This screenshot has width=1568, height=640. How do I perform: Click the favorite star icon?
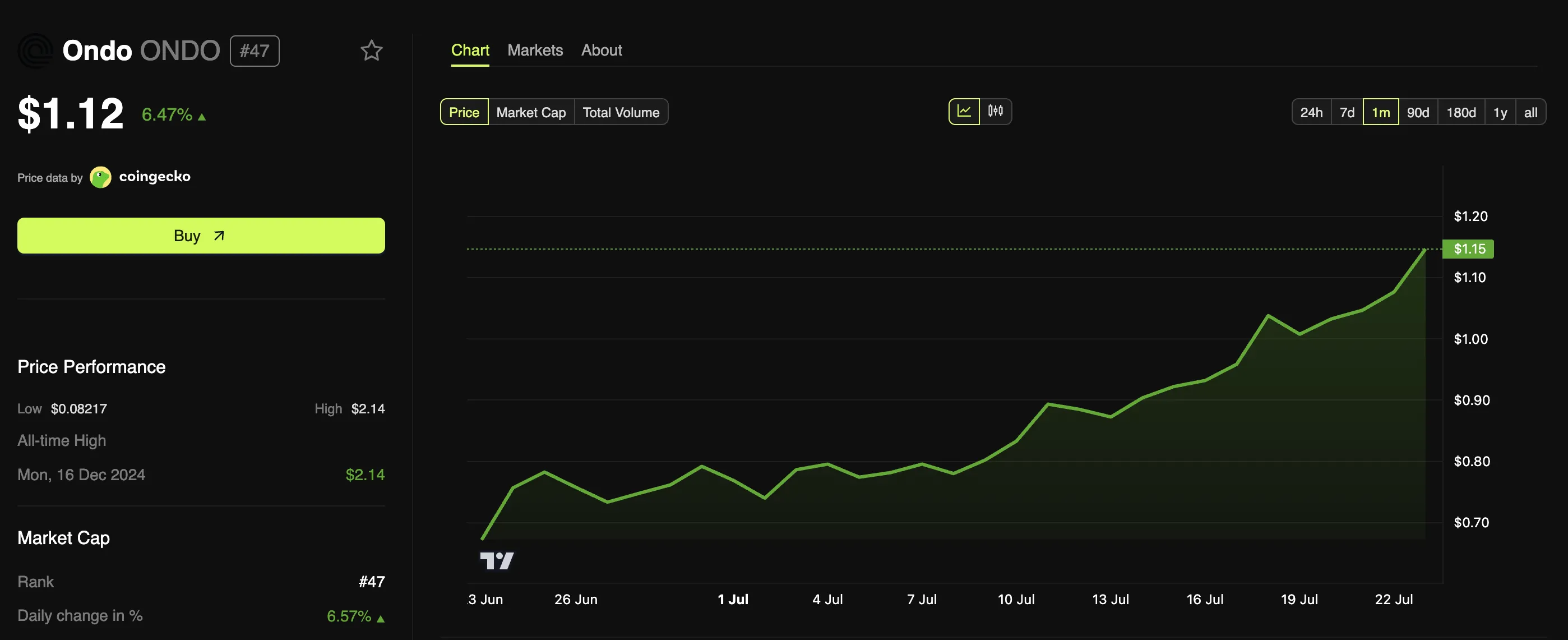[371, 50]
